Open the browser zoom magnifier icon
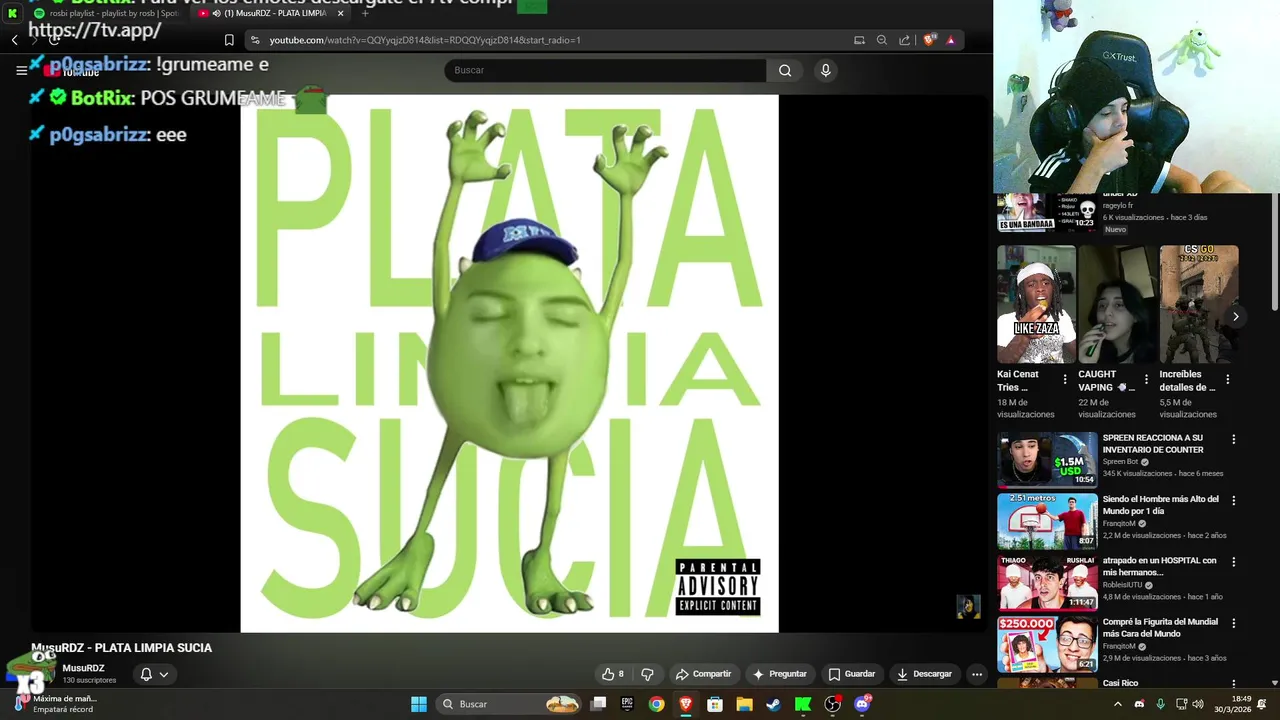 tap(881, 40)
